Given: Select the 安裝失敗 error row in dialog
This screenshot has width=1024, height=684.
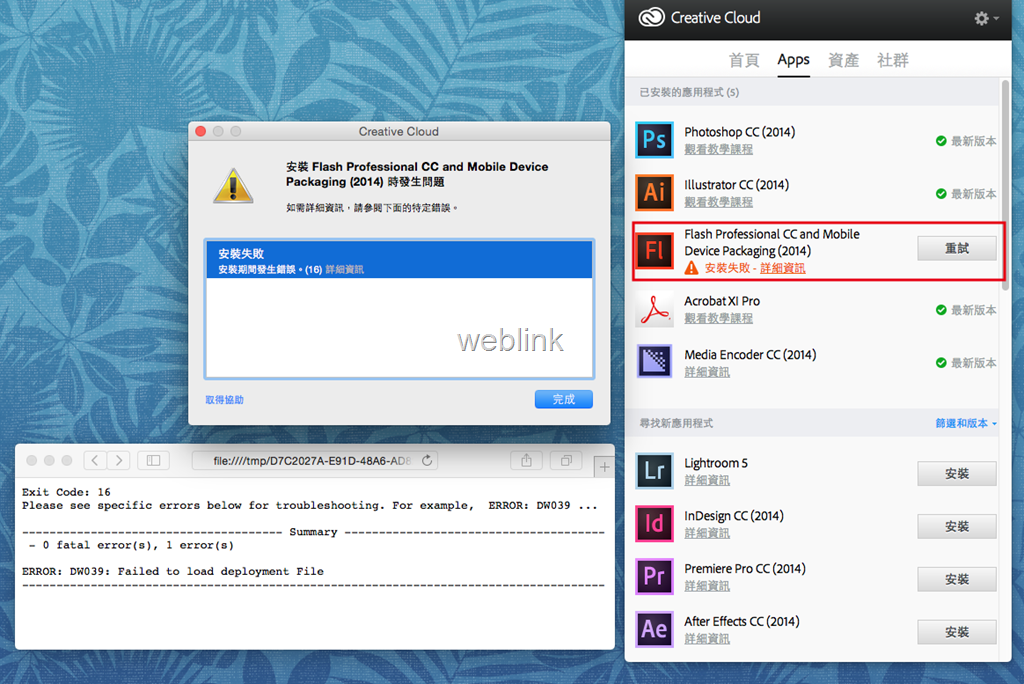Looking at the screenshot, I should (x=399, y=260).
